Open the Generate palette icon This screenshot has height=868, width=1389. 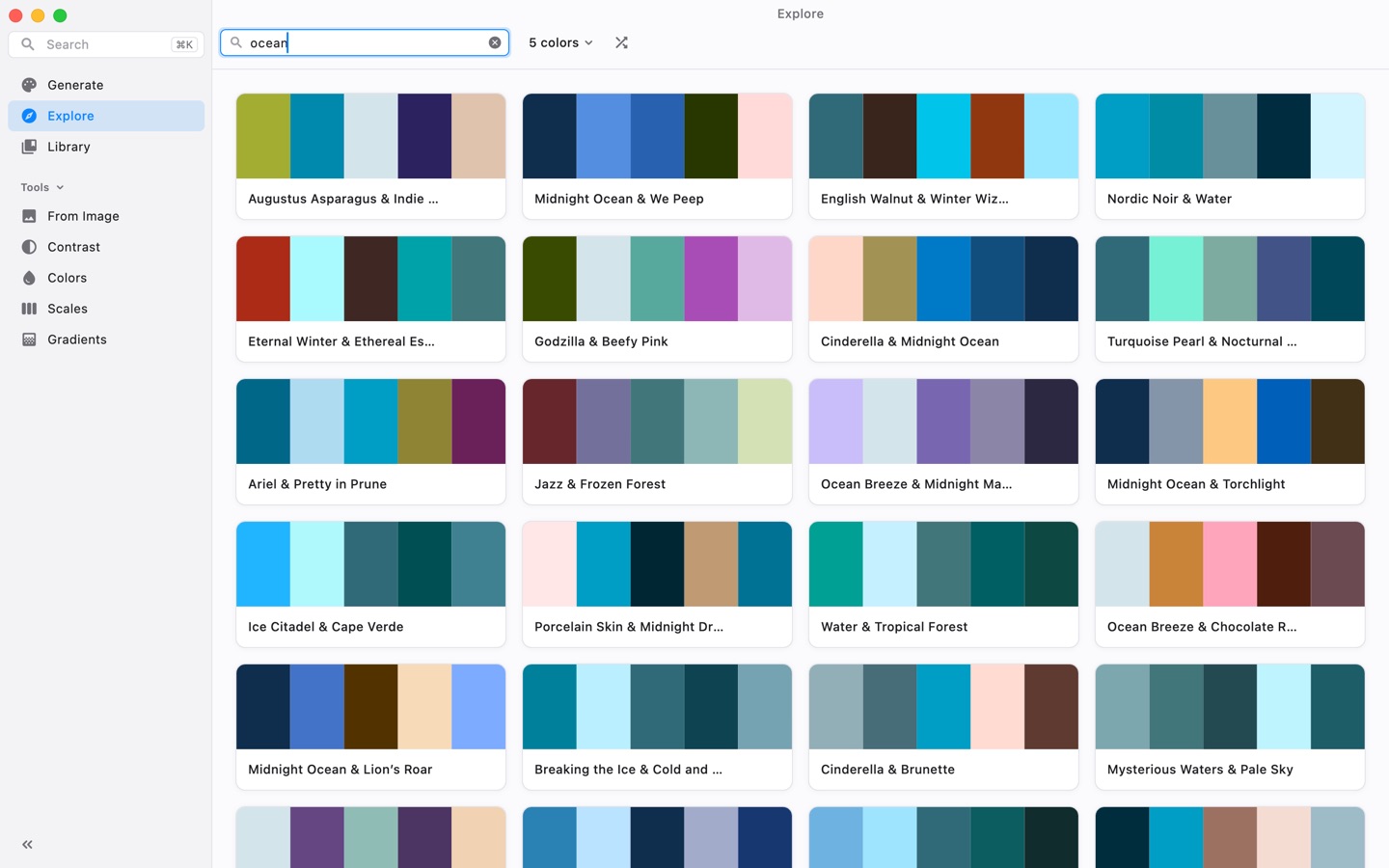click(x=29, y=85)
